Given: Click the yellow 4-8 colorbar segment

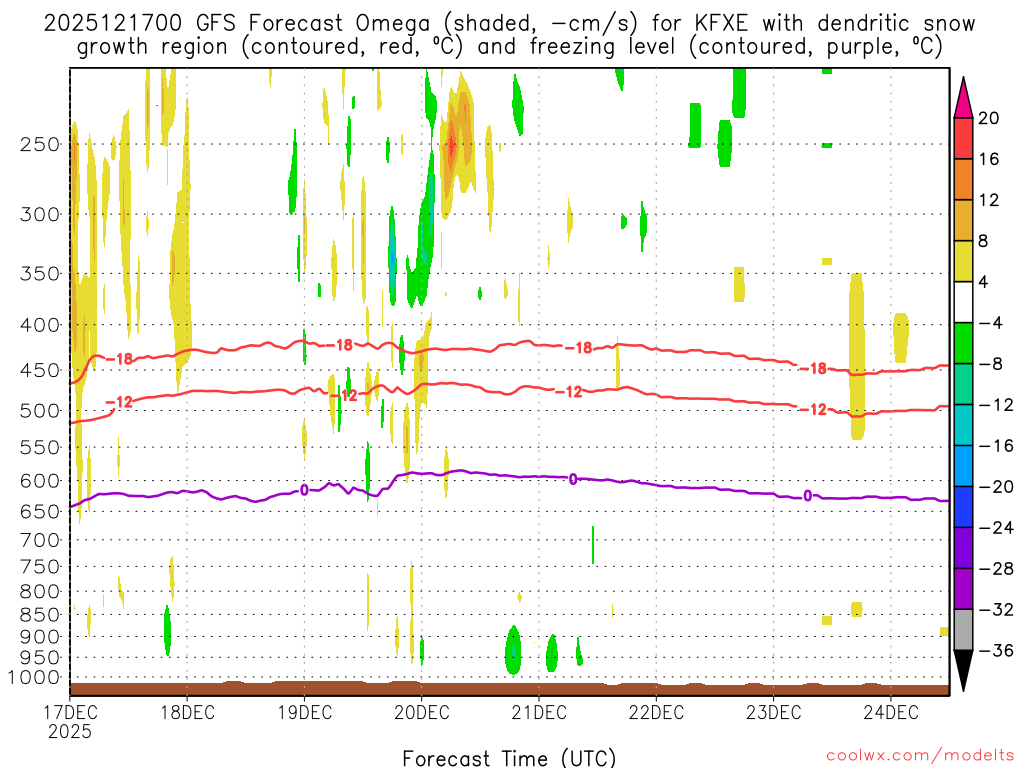Looking at the screenshot, I should [963, 261].
